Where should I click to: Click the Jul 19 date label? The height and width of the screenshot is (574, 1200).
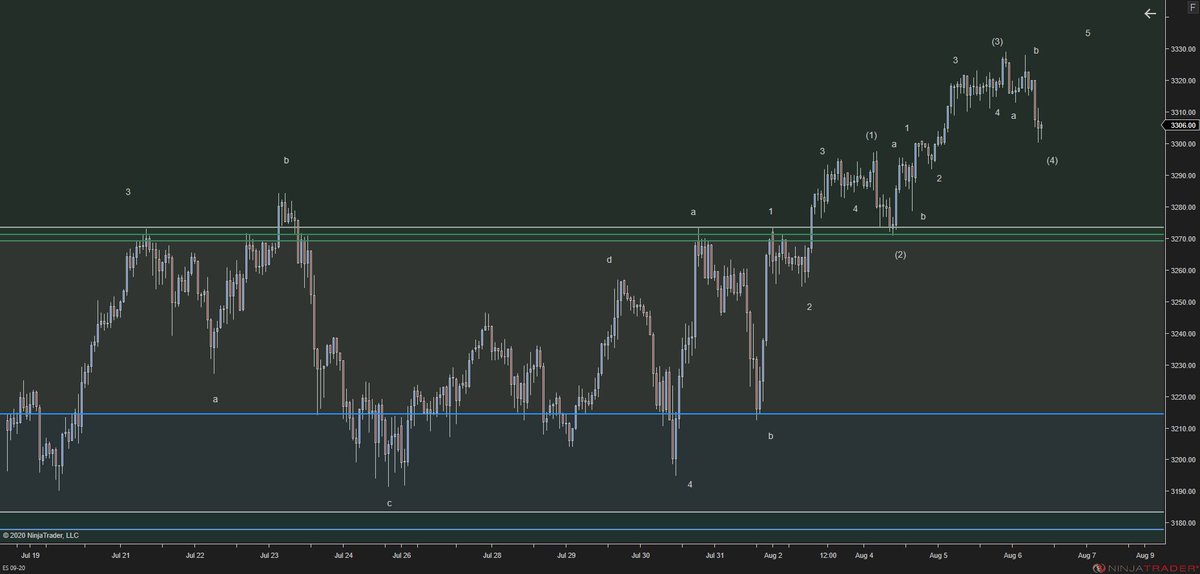pos(29,553)
